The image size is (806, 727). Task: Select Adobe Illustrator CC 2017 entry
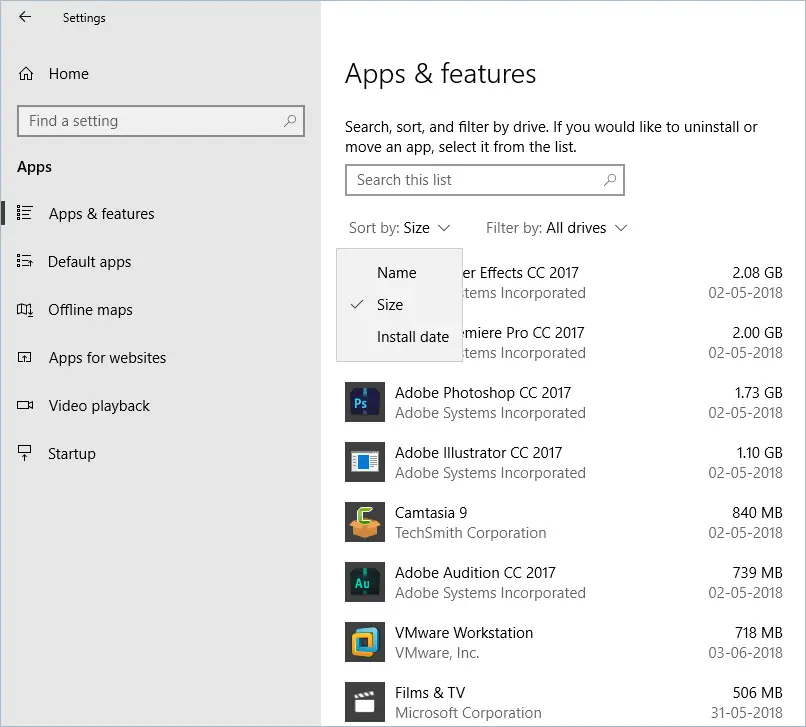coord(564,462)
